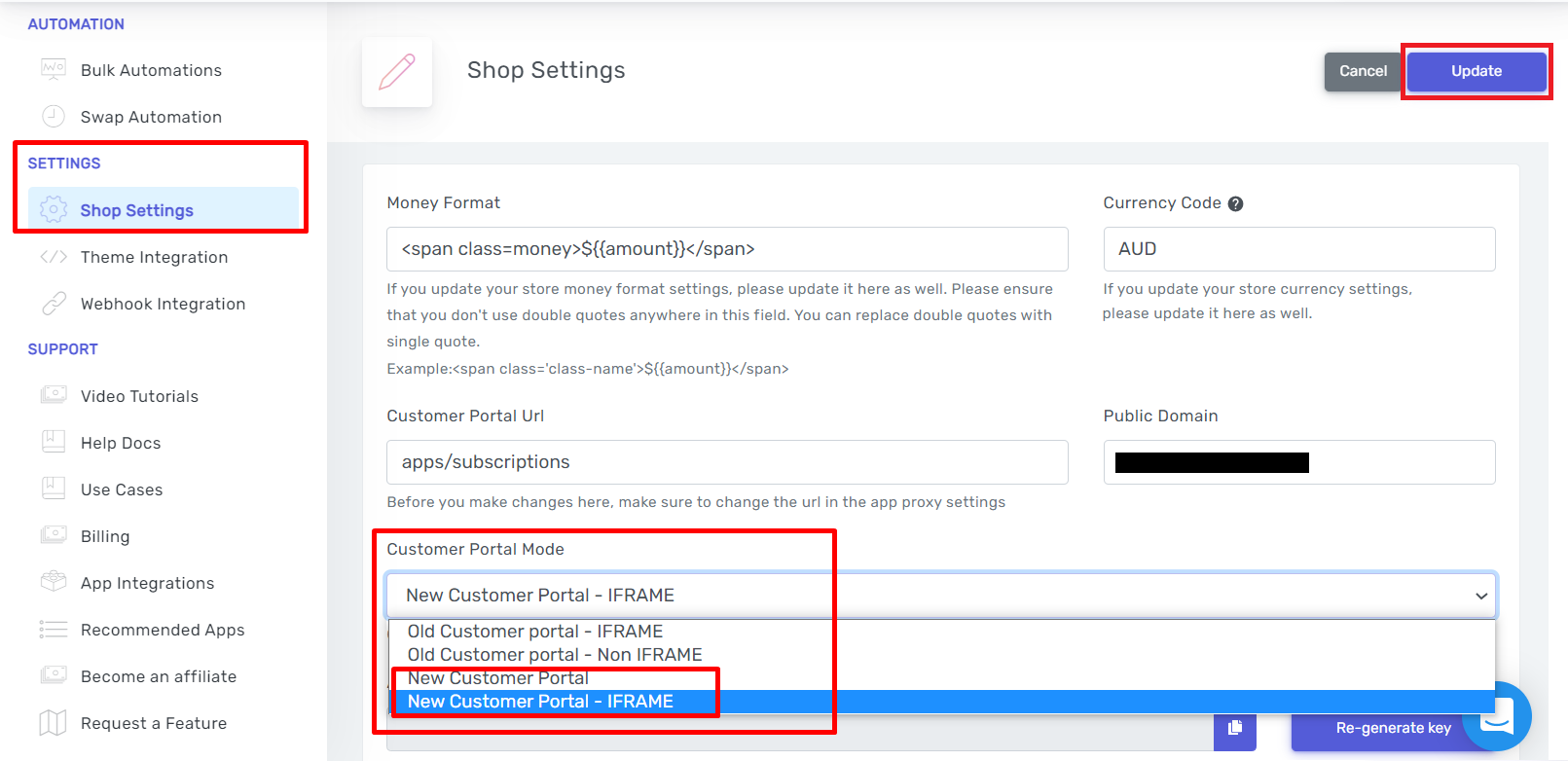Select Become an affiliate
The width and height of the screenshot is (1568, 761).
tap(161, 676)
